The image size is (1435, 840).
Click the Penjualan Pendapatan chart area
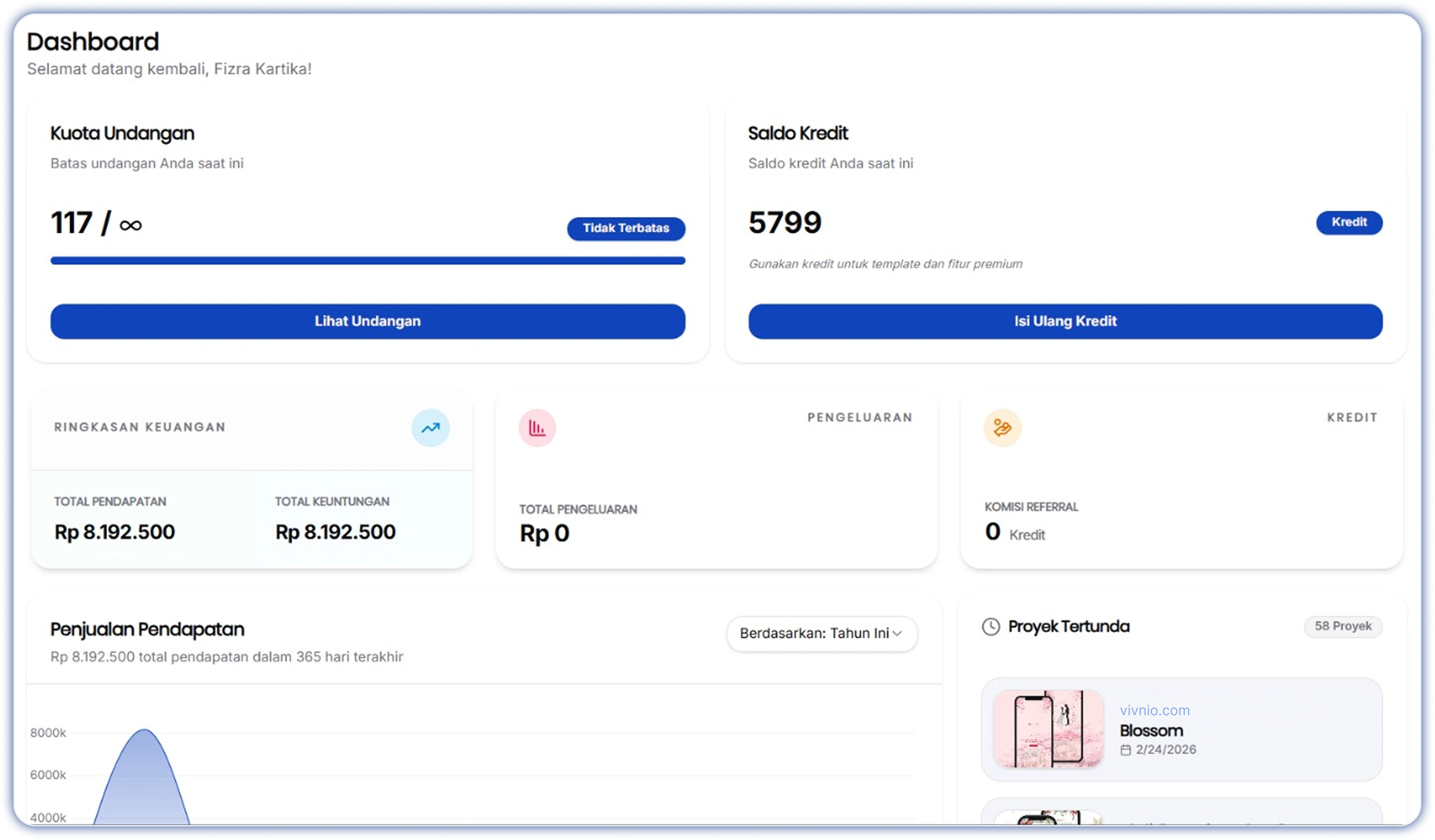point(484,769)
